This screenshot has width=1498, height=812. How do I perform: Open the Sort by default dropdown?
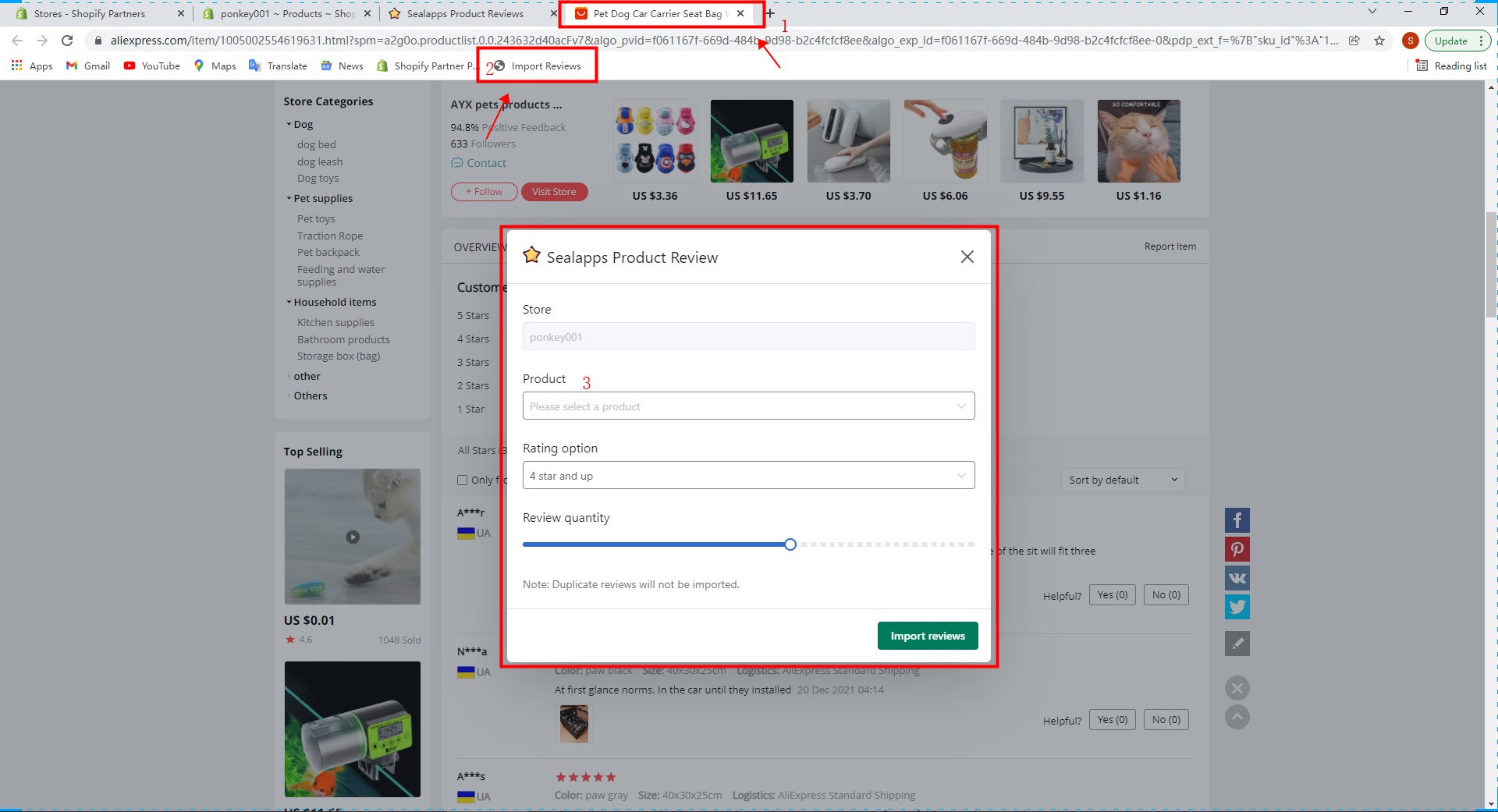point(1123,480)
